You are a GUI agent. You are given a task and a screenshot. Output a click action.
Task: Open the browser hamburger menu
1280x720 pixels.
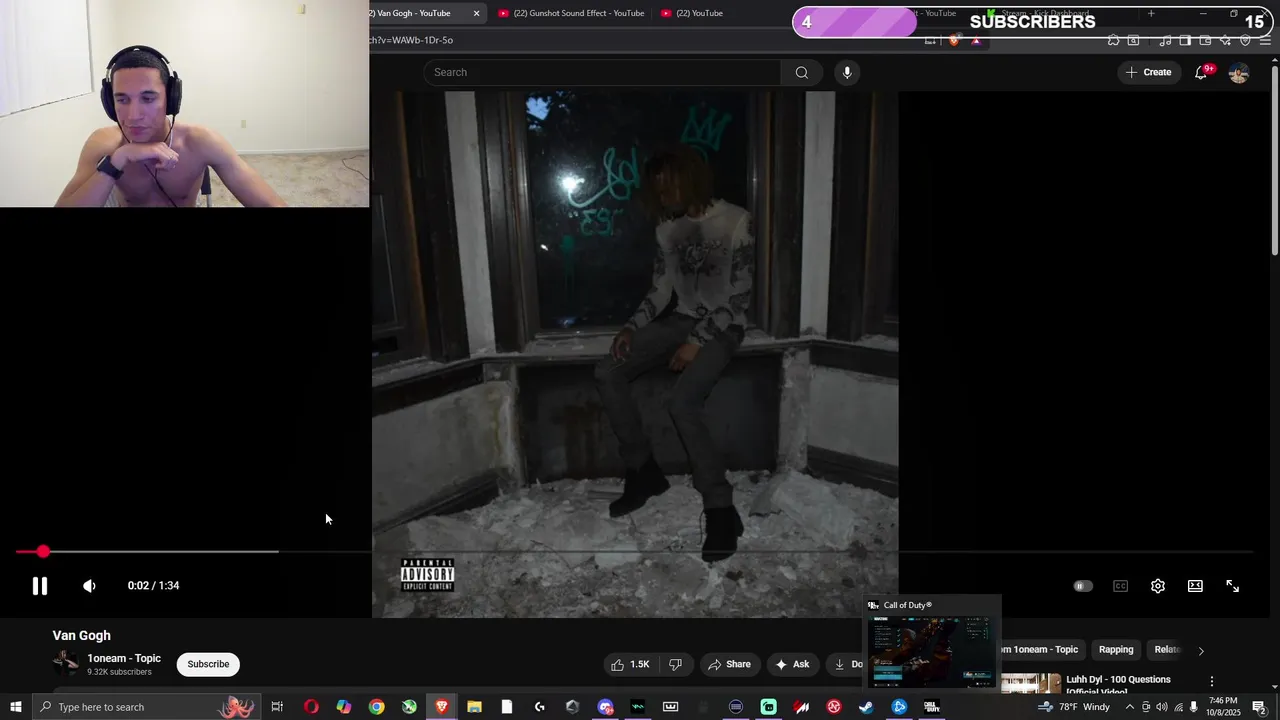tap(1266, 40)
